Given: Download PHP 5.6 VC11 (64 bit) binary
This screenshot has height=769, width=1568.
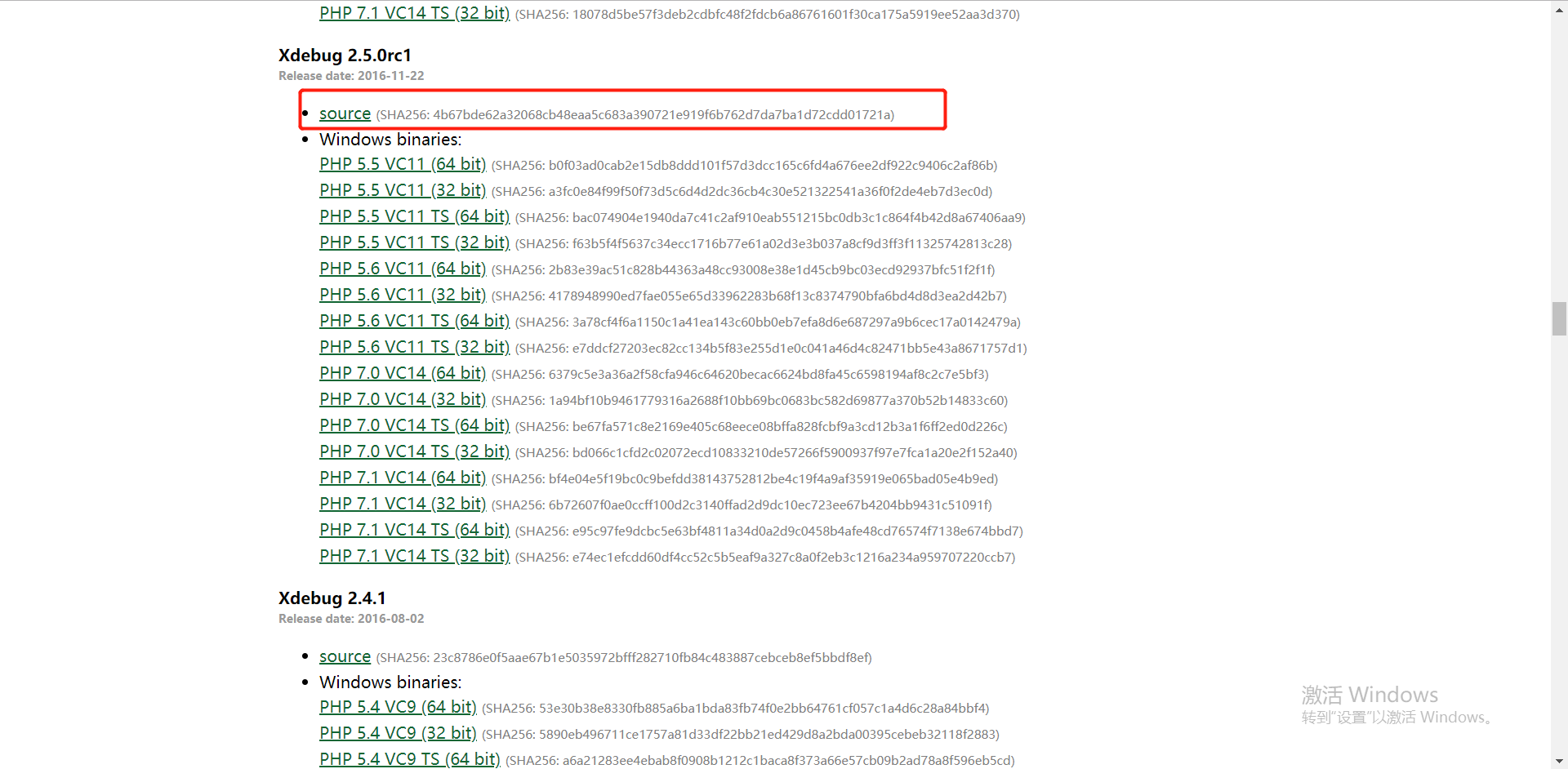Looking at the screenshot, I should (x=403, y=269).
